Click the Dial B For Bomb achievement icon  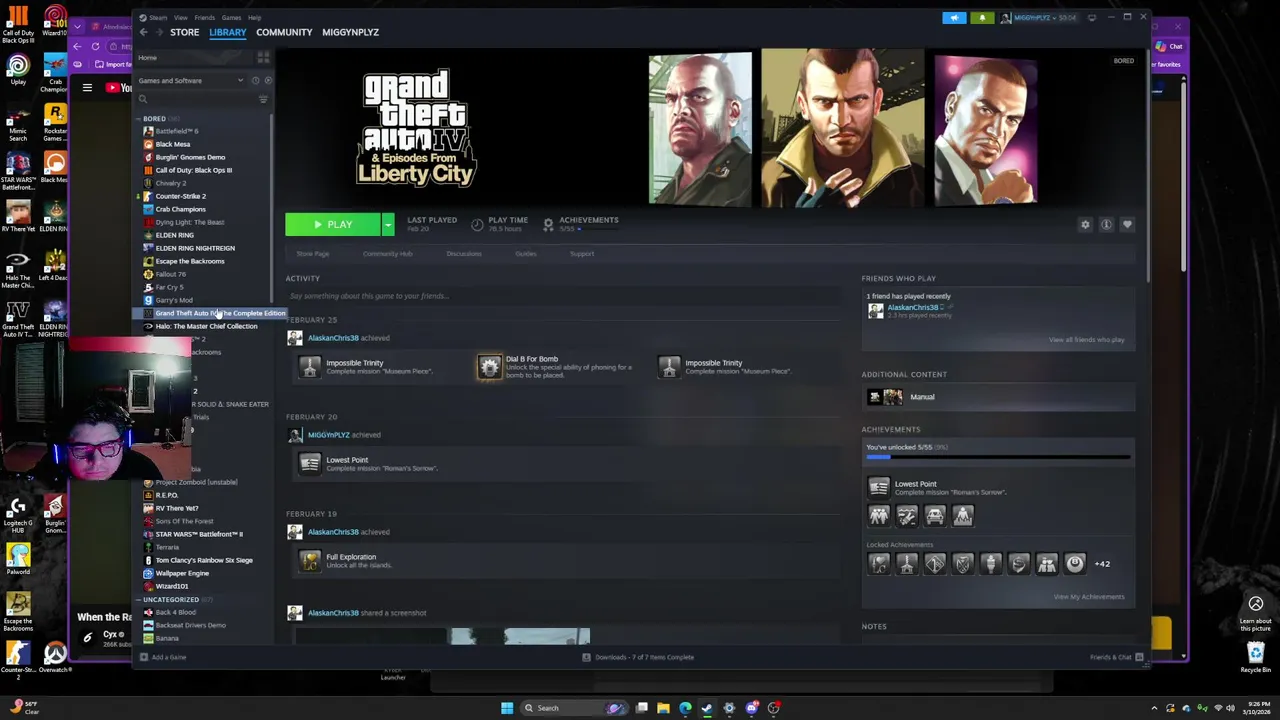[489, 367]
